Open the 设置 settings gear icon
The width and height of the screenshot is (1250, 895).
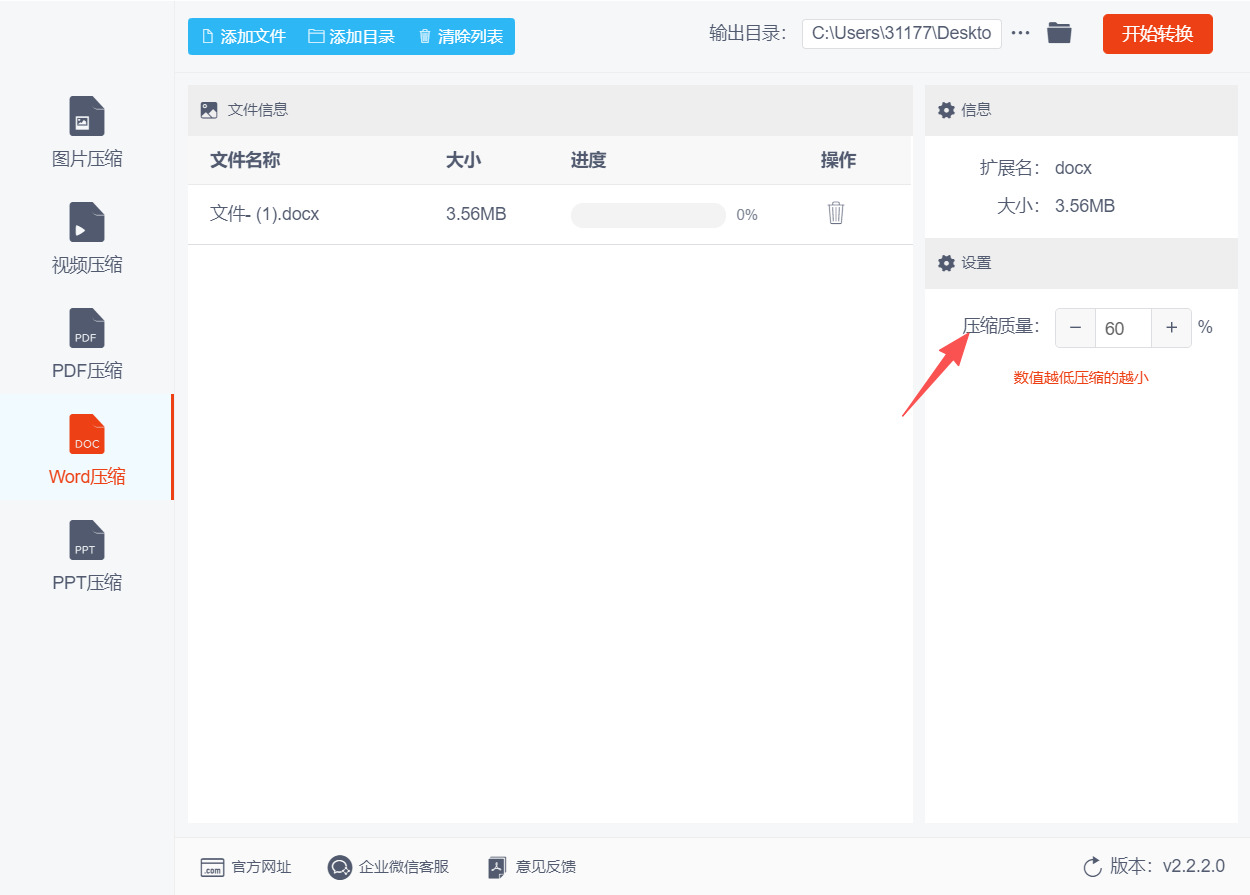tap(946, 263)
